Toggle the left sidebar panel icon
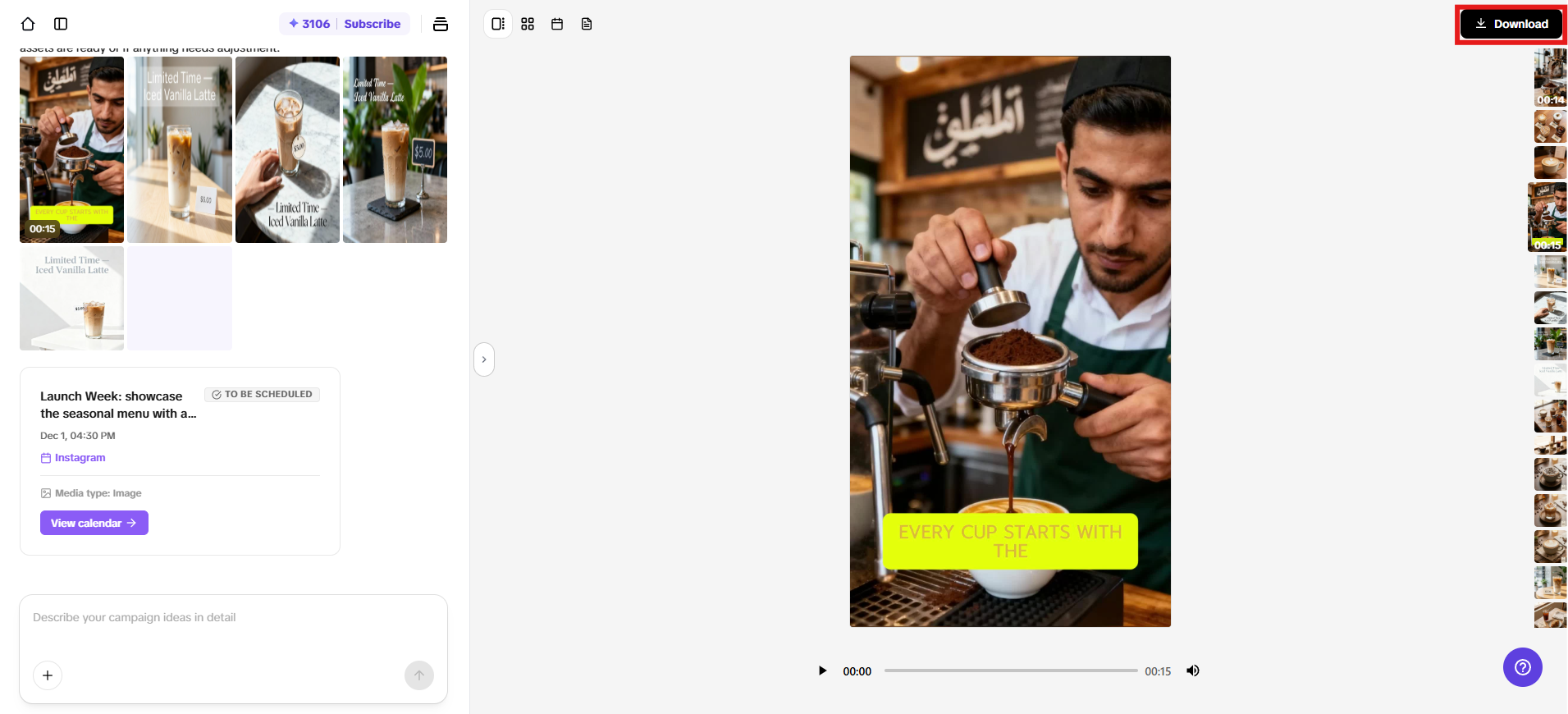Screen dimensions: 1568x714 click(61, 24)
